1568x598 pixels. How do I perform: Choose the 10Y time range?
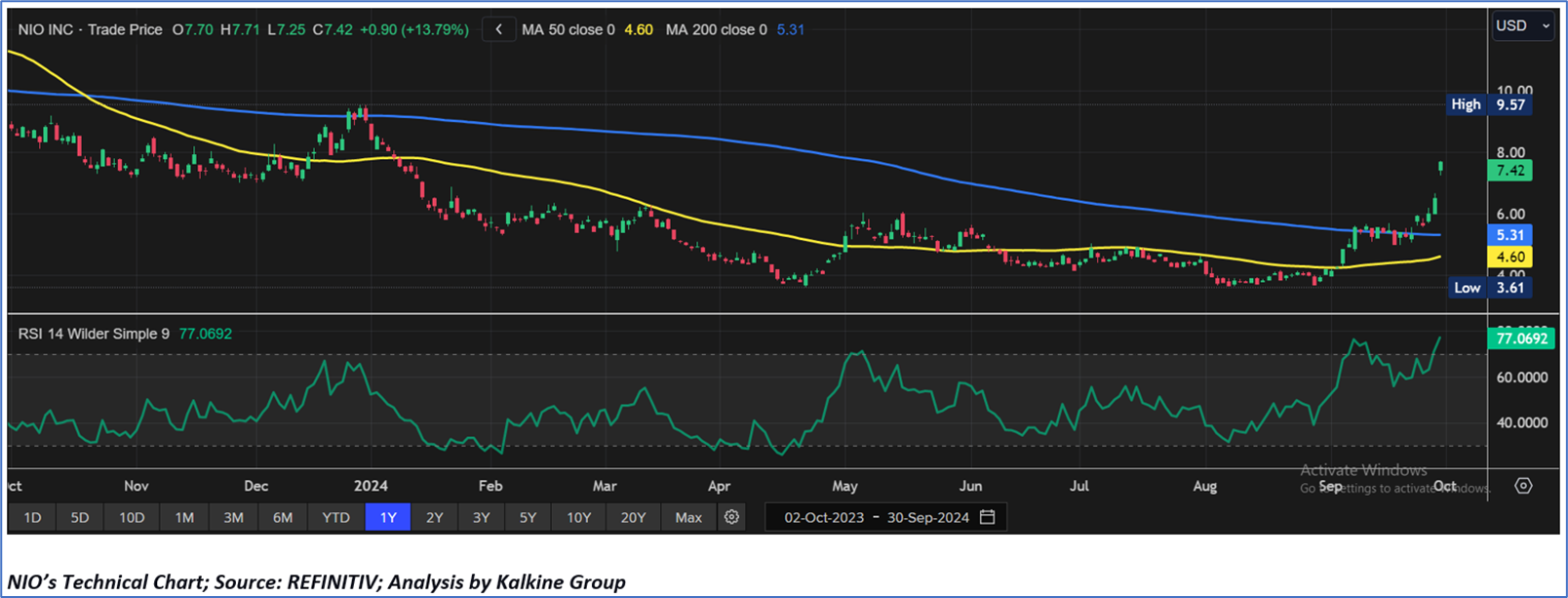[x=579, y=517]
